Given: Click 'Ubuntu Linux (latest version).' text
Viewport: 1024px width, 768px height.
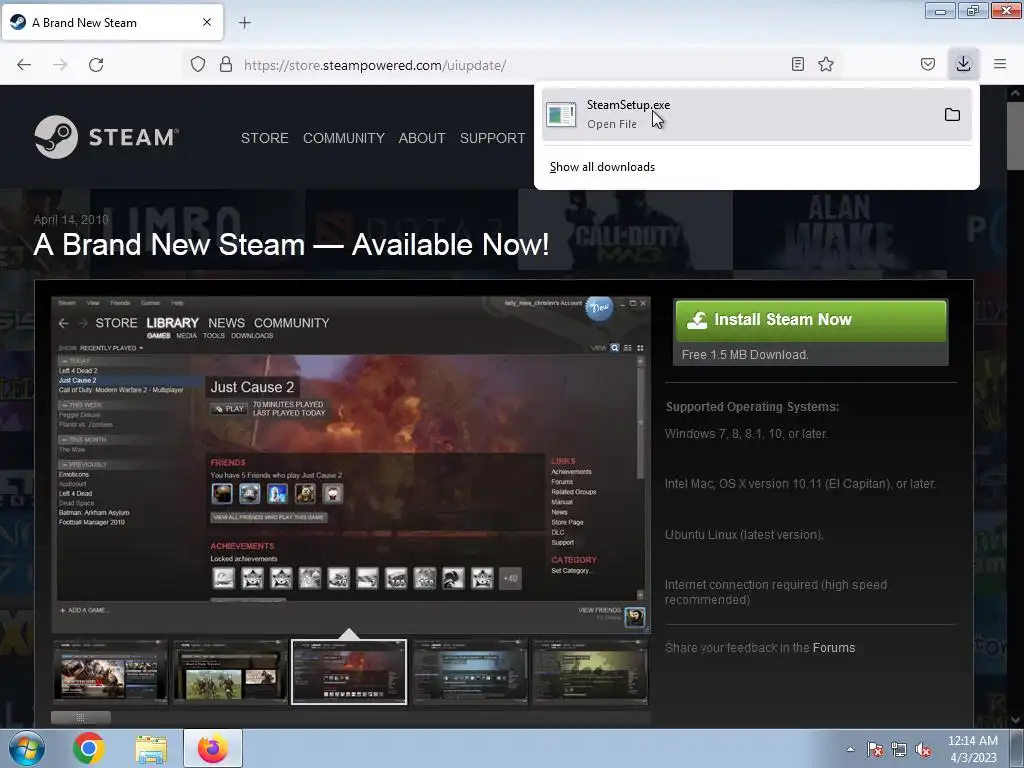Looking at the screenshot, I should tap(744, 535).
